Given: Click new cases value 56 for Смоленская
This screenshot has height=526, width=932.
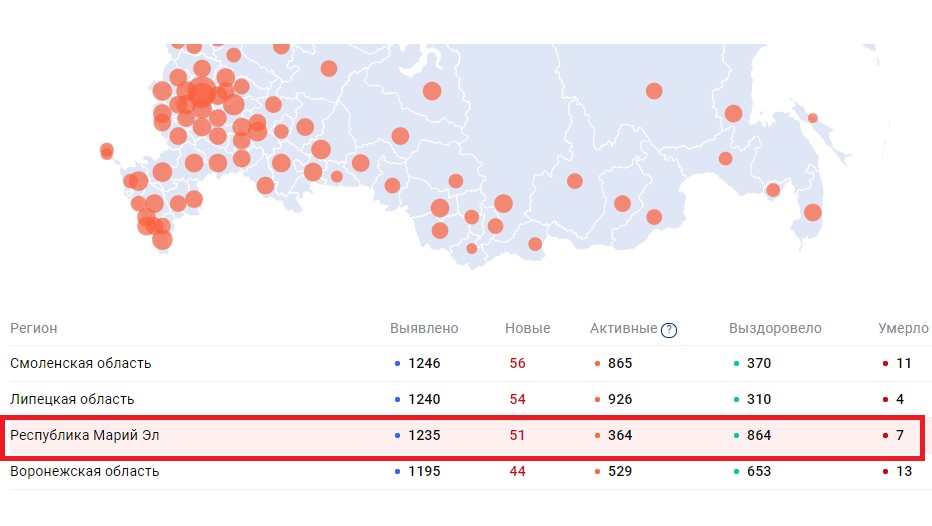Looking at the screenshot, I should (517, 363).
